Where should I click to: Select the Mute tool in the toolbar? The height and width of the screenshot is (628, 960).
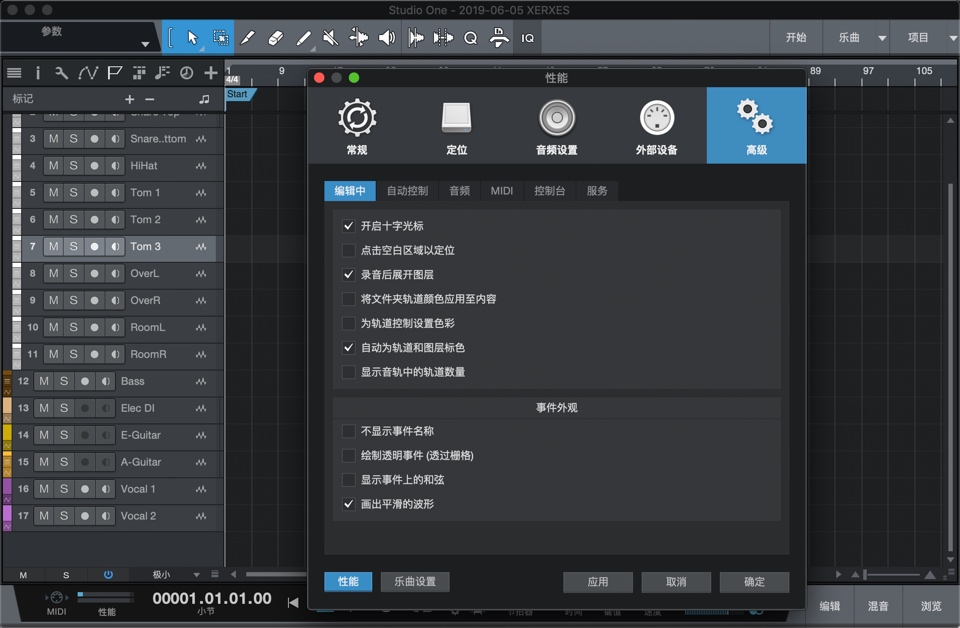pos(329,37)
